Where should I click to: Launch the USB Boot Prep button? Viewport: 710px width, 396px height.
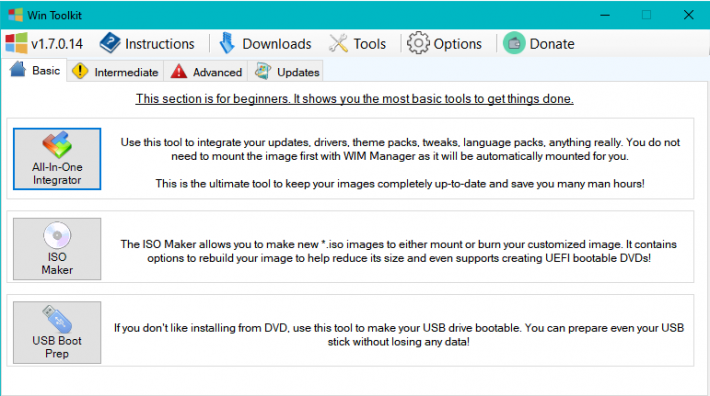[57, 333]
